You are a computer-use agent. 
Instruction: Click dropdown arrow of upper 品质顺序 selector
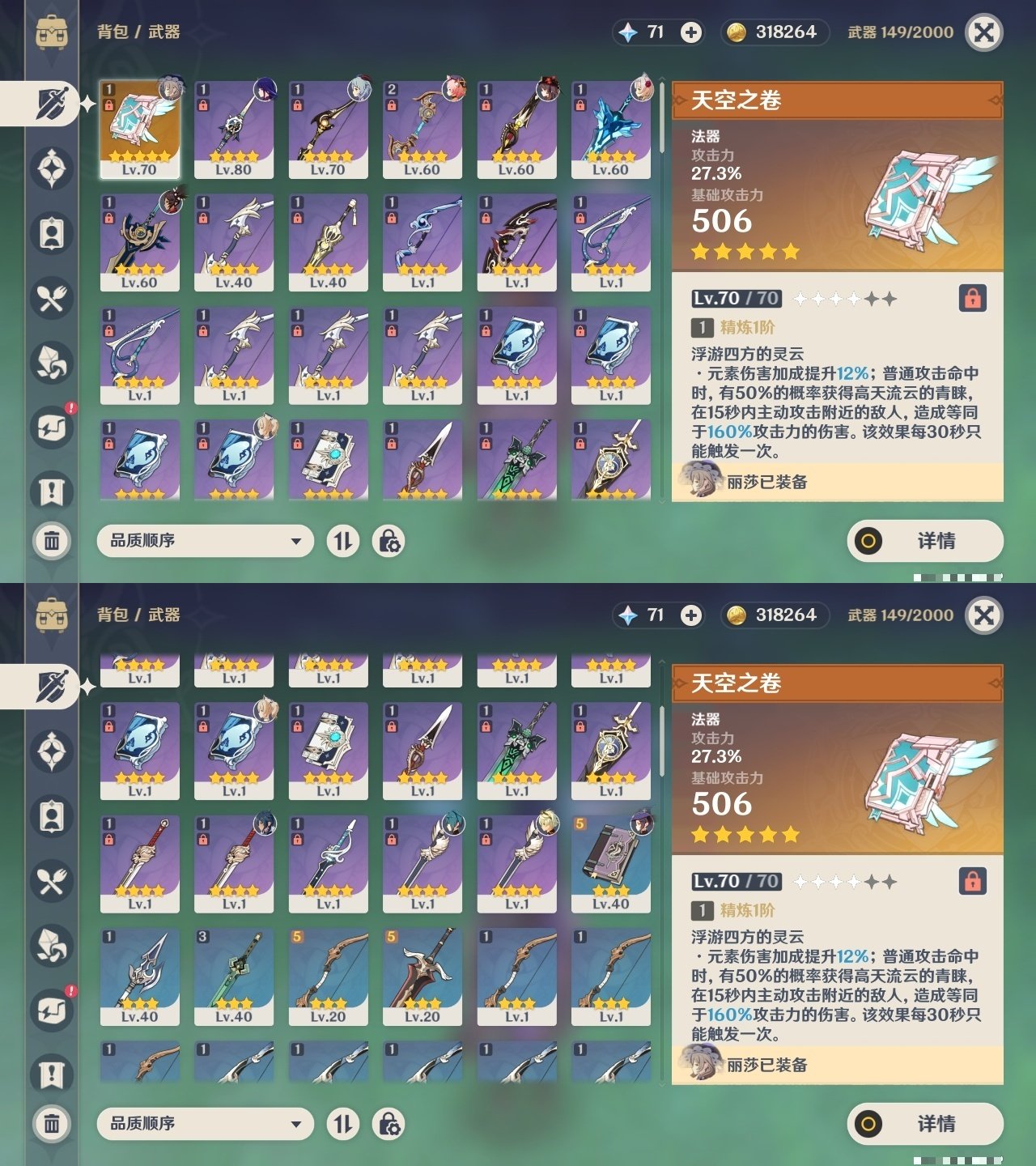(x=296, y=541)
